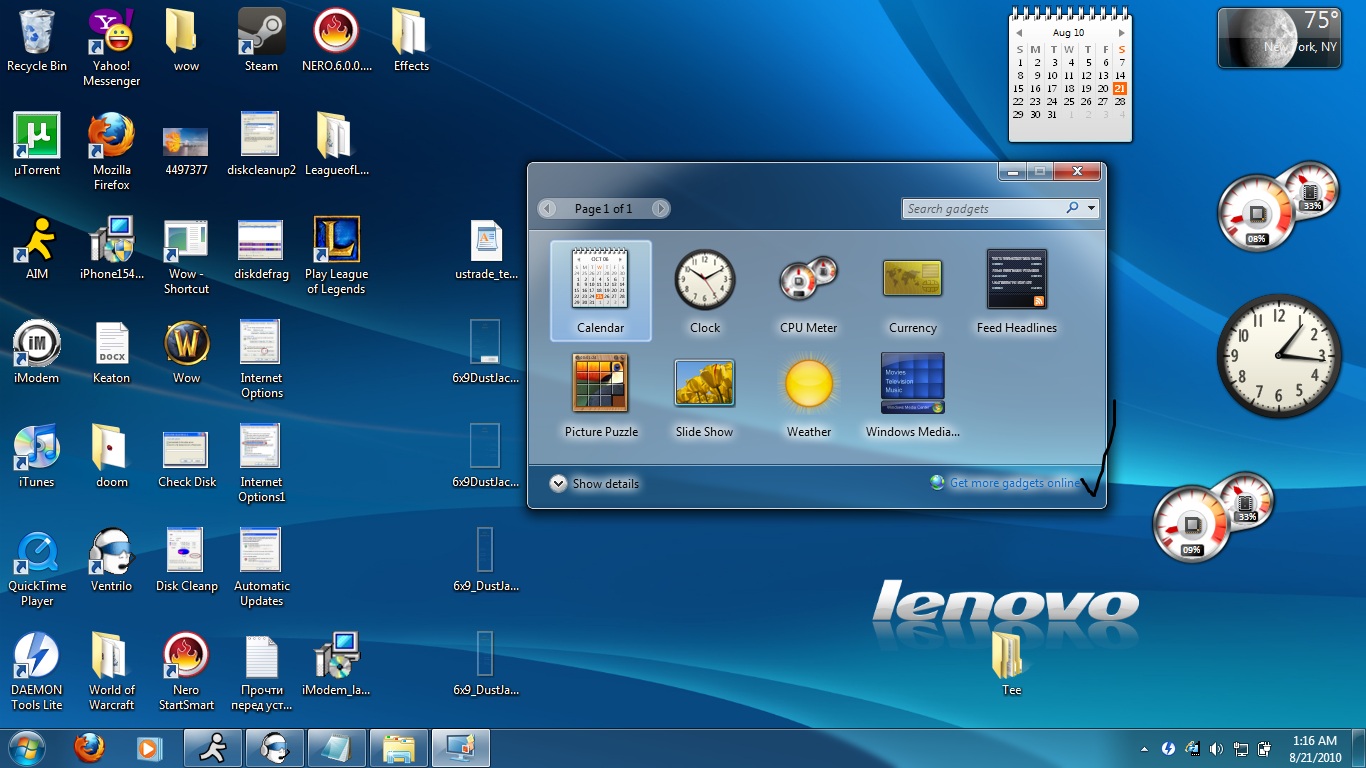Viewport: 1366px width, 768px height.
Task: Select the Check Disk desktop icon
Action: click(x=186, y=457)
